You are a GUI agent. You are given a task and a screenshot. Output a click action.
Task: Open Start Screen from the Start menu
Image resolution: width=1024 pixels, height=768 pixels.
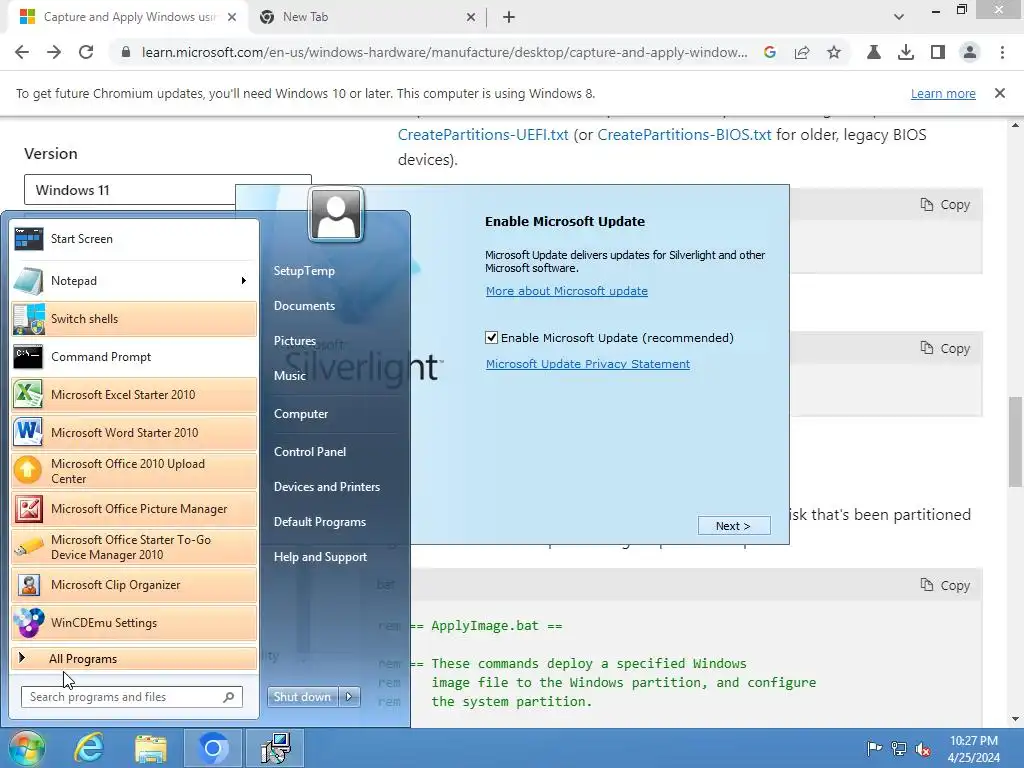pyautogui.click(x=134, y=239)
